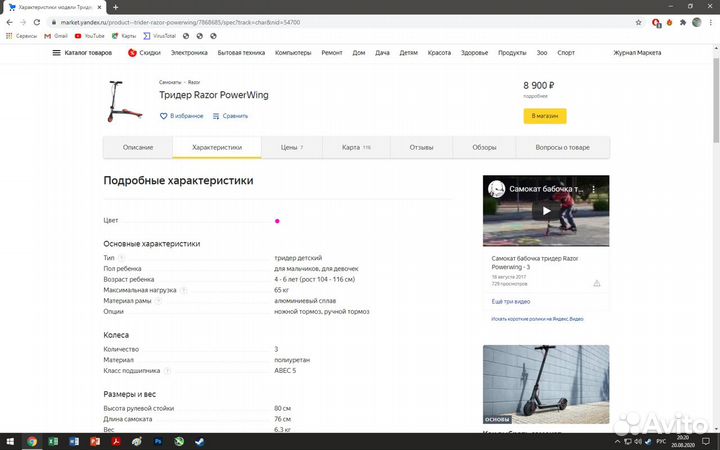Open the Каталог товаров hamburger menu
720x450 pixels.
(57, 52)
